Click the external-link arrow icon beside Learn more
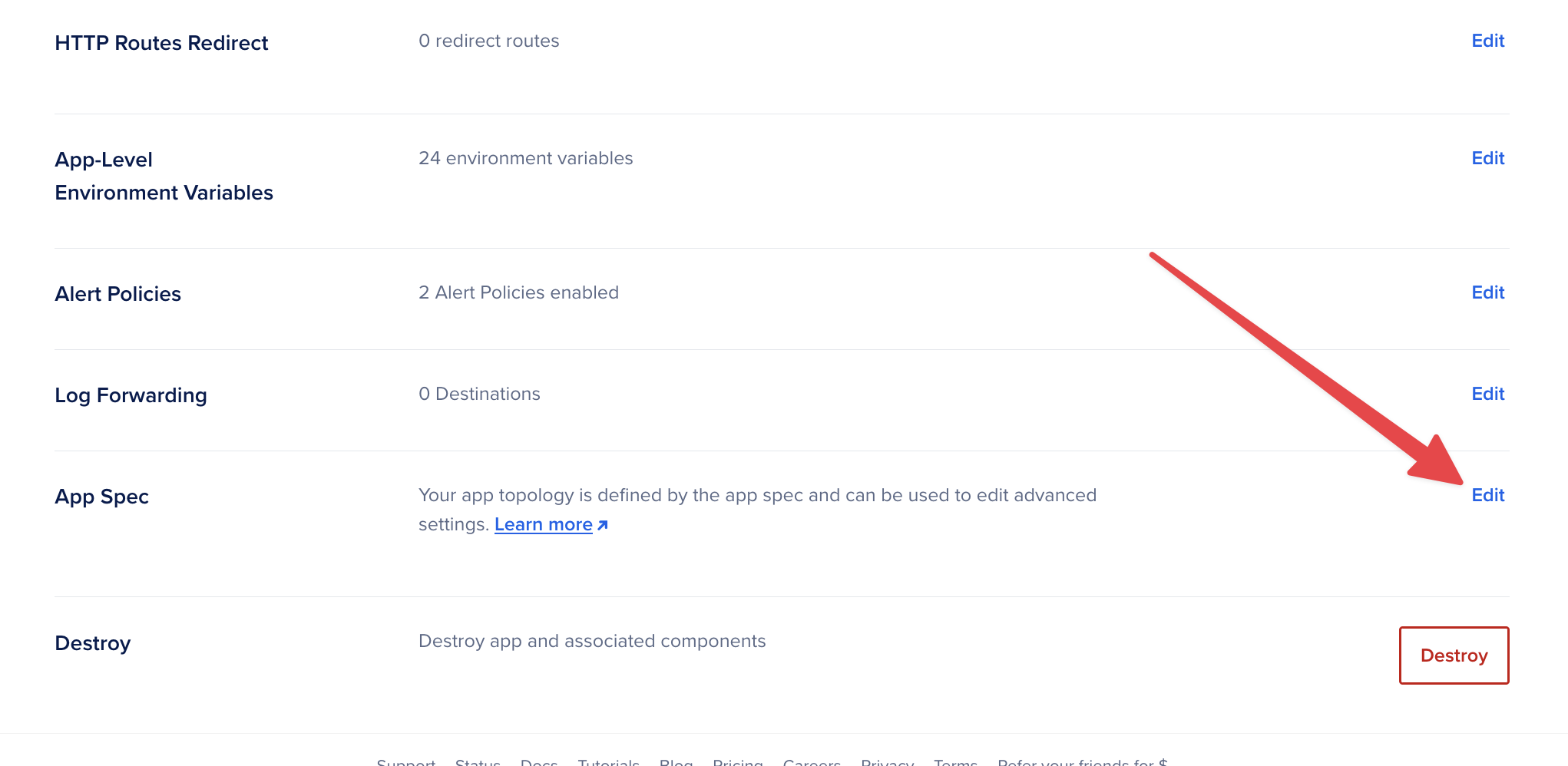This screenshot has width=1568, height=766. click(604, 524)
